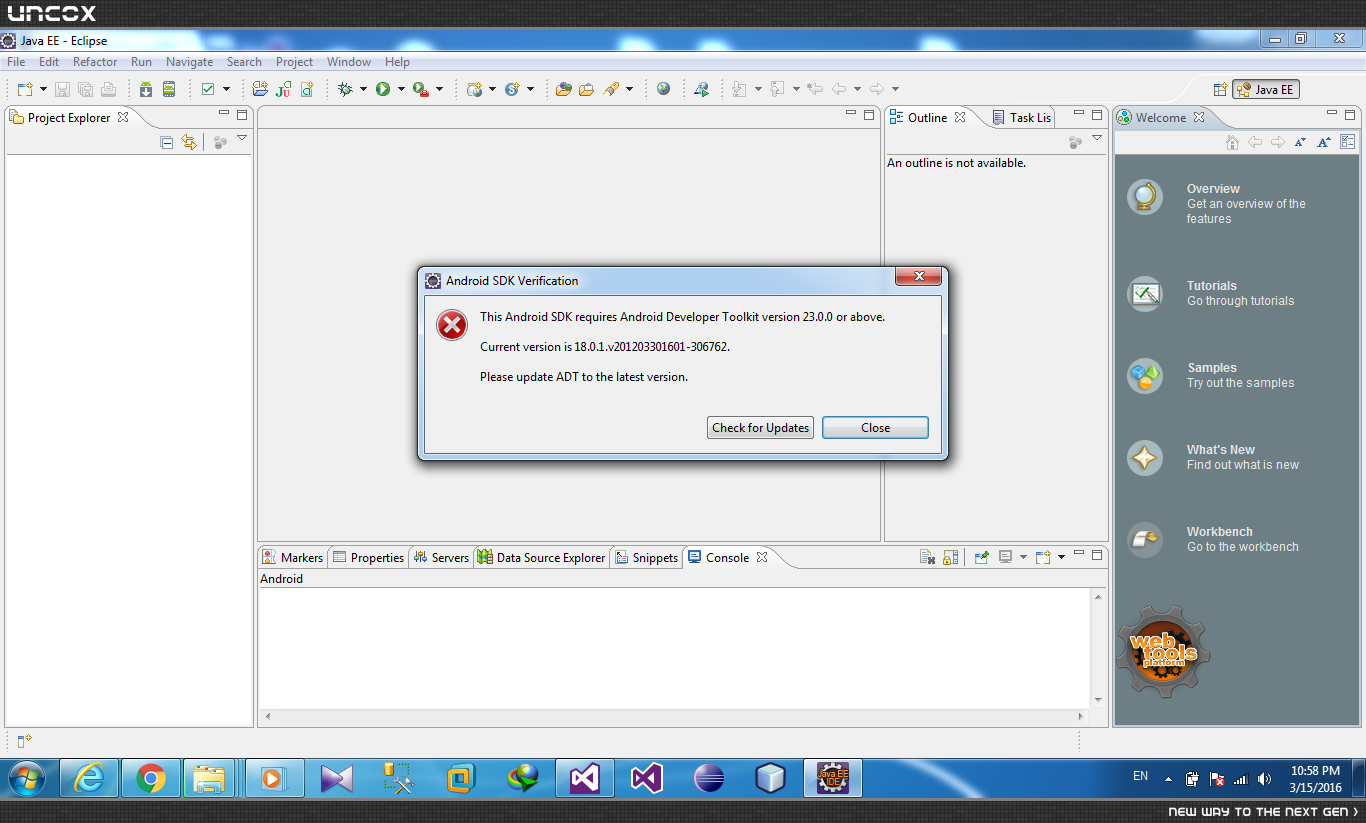Click the Home icon in Welcome view
This screenshot has width=1366, height=823.
pyautogui.click(x=1232, y=143)
